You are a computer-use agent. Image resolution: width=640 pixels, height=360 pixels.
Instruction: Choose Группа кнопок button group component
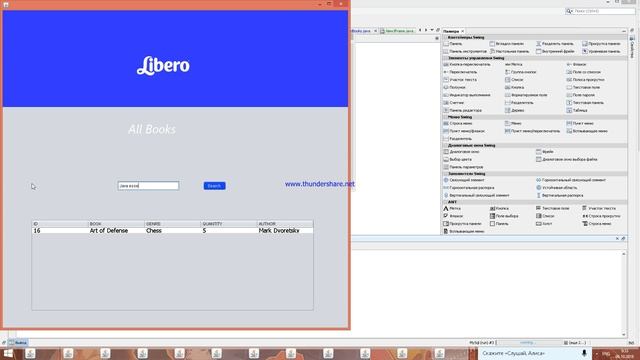coord(520,72)
